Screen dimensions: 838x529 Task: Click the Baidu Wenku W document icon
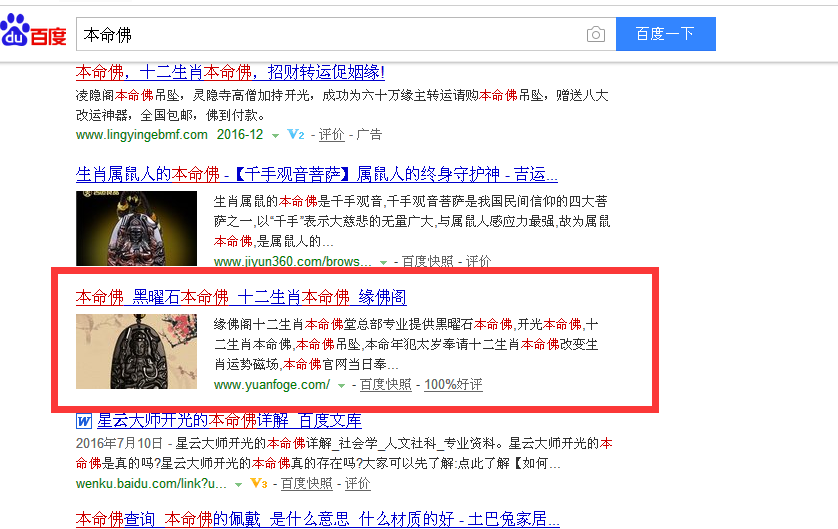84,421
